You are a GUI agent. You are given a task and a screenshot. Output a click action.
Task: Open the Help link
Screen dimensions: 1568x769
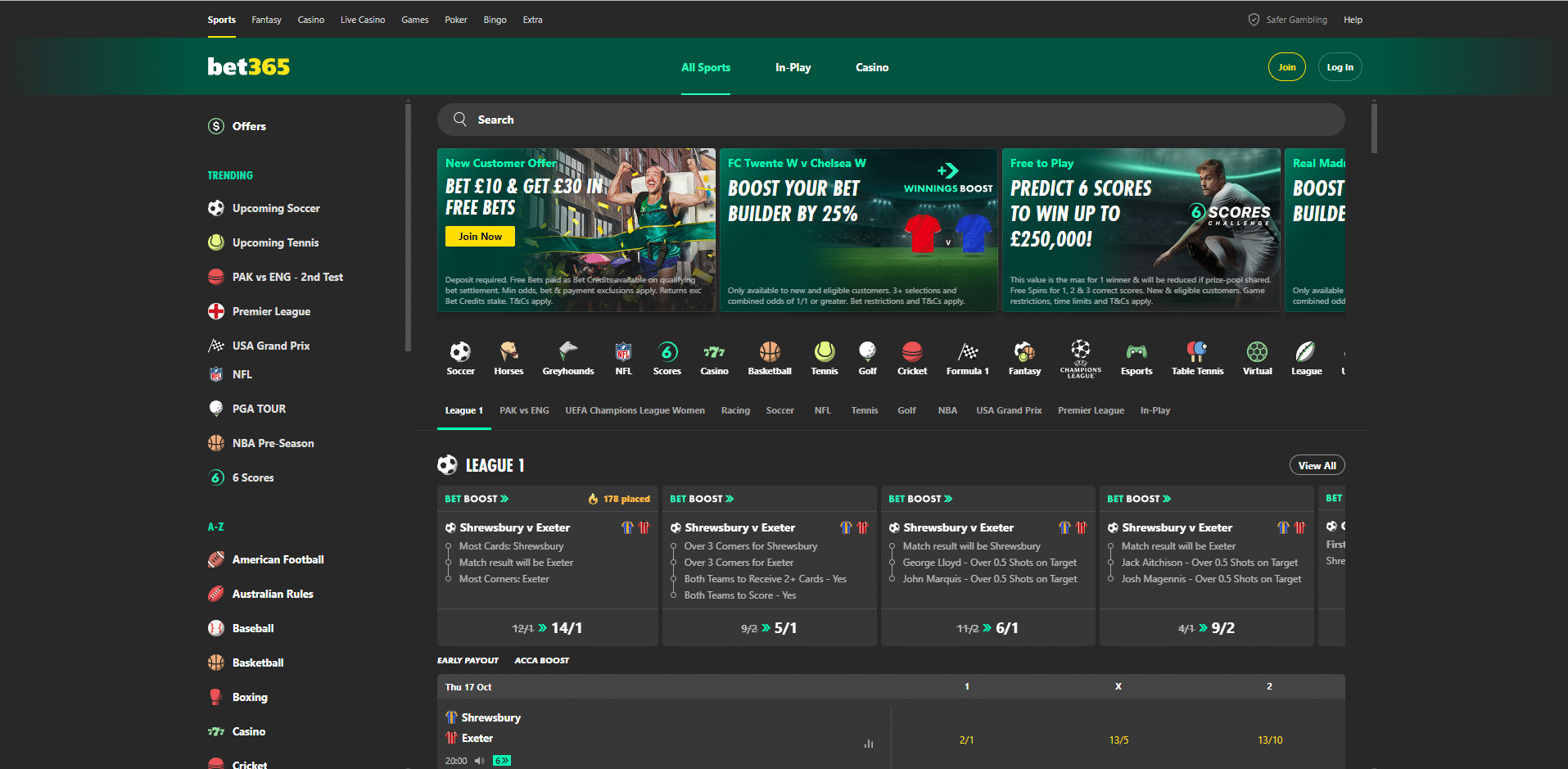click(x=1353, y=20)
